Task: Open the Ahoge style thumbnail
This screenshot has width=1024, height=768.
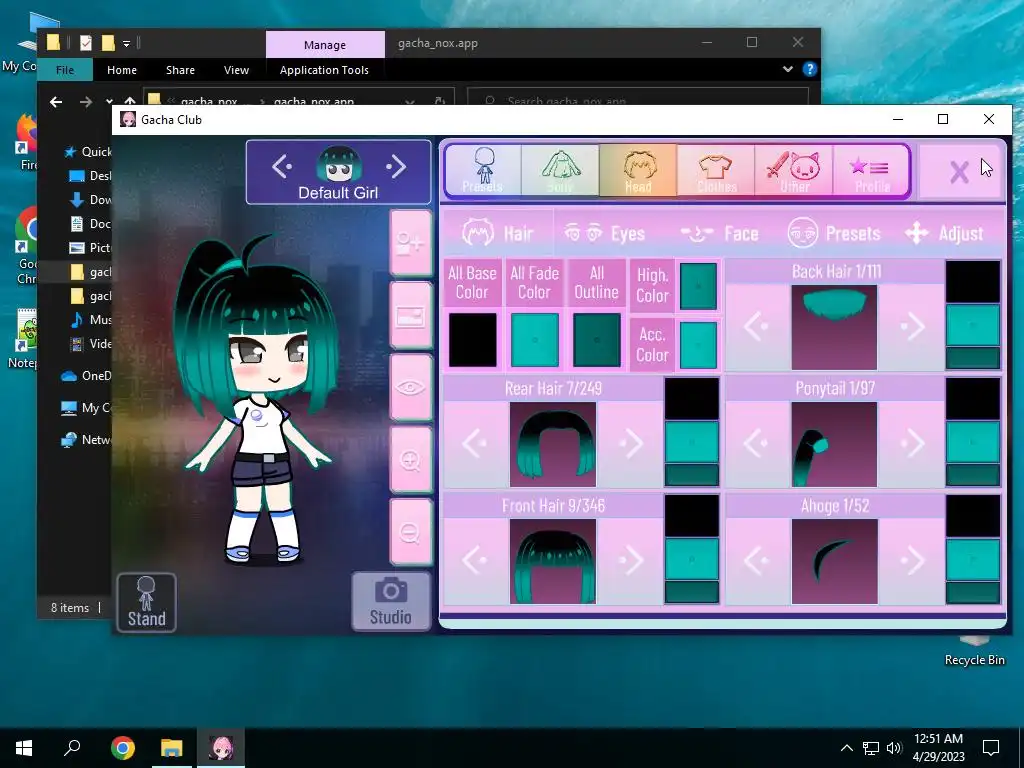Action: 835,562
